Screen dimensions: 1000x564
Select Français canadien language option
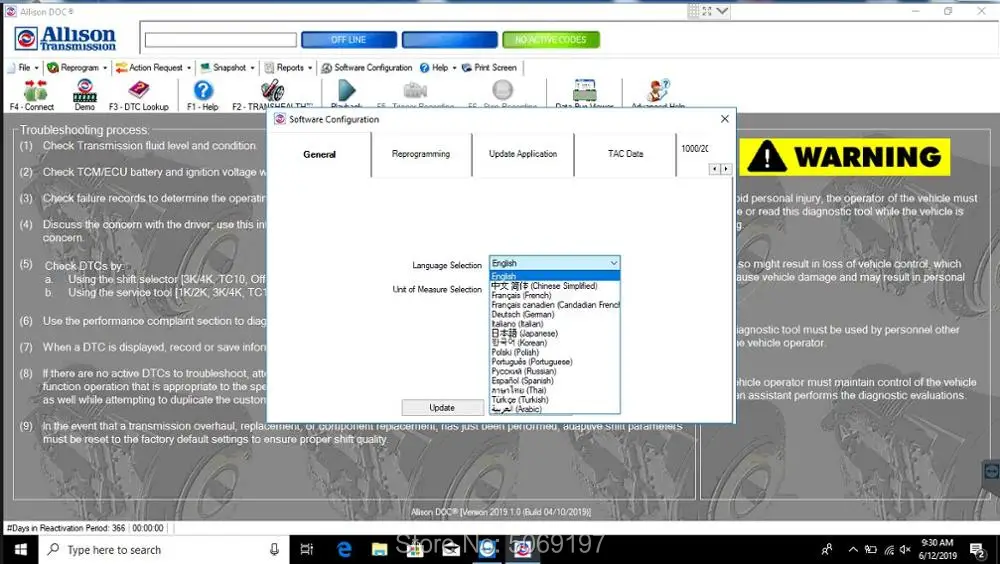[x=554, y=305]
